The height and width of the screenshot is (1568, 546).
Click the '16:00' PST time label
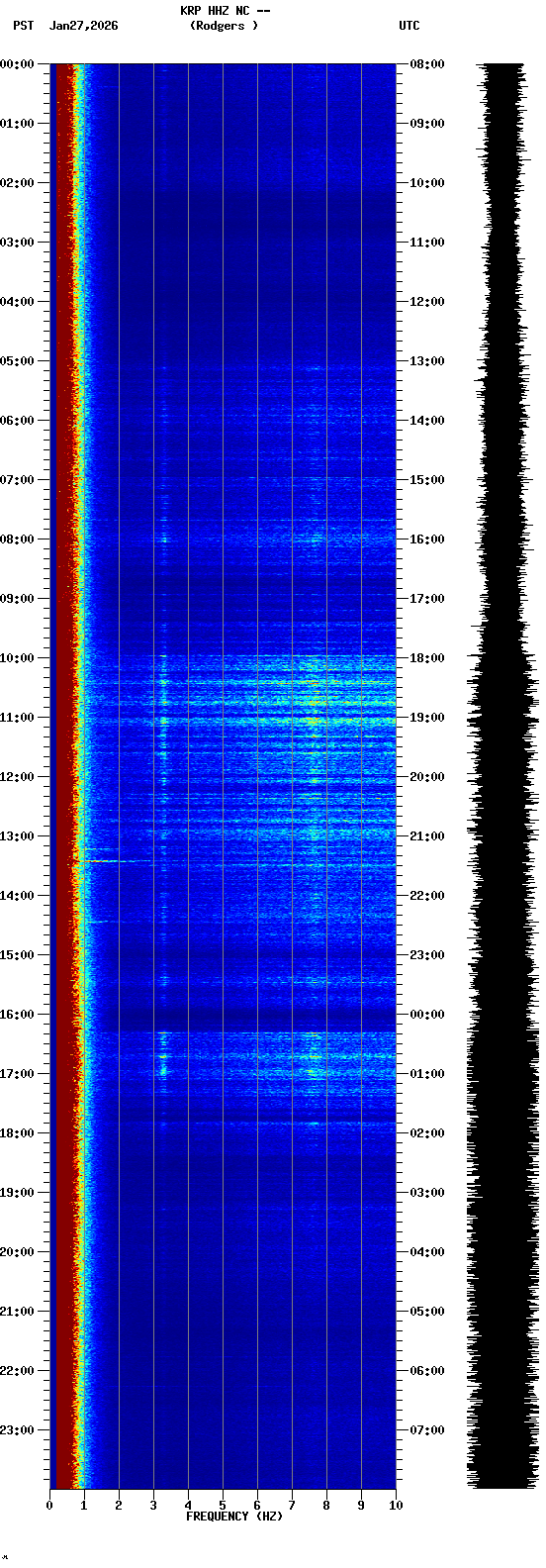17,1015
